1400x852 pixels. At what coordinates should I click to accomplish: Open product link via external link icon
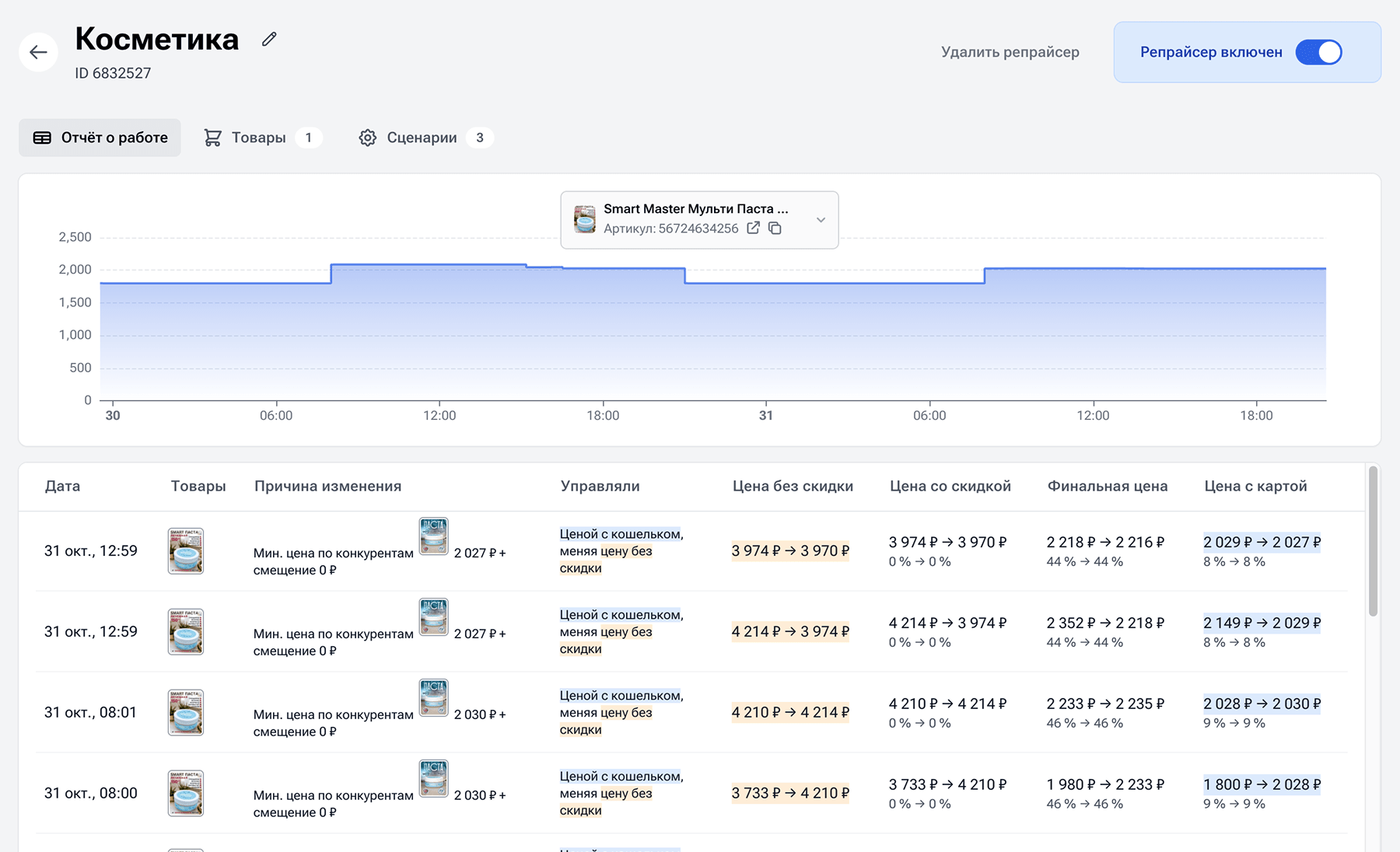coord(753,228)
